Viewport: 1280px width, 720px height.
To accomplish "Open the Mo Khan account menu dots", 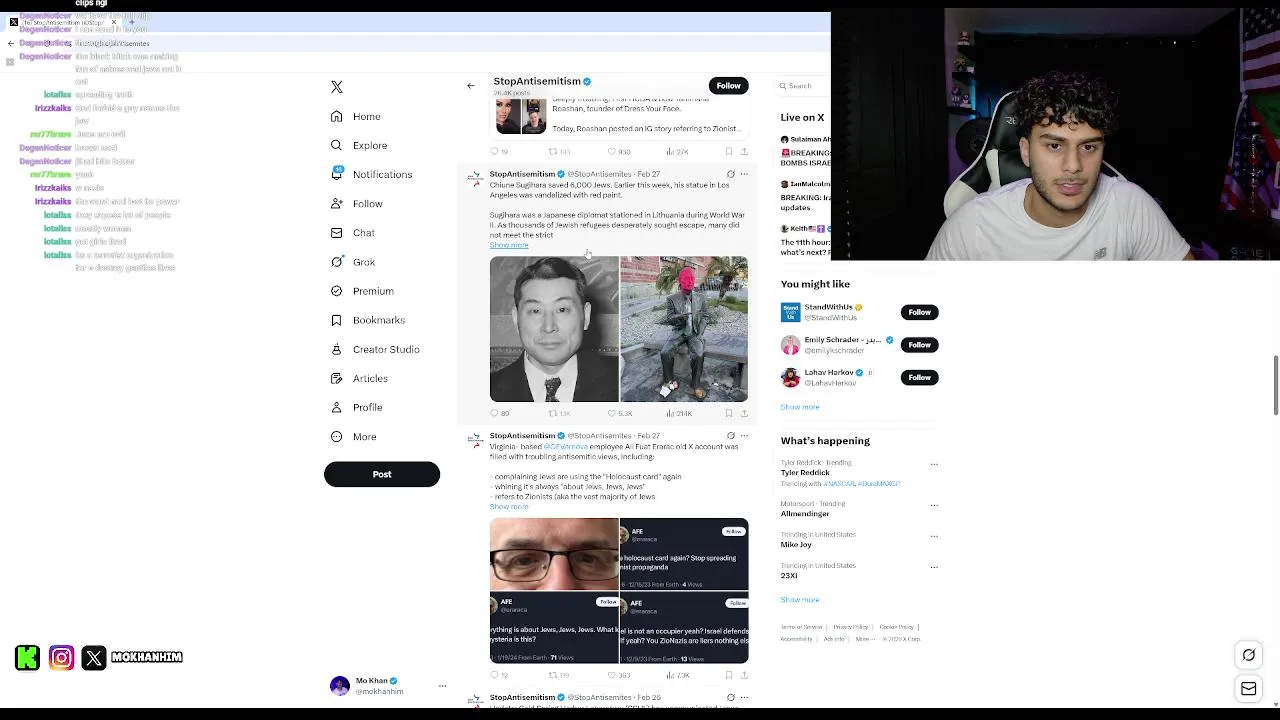I will click(442, 686).
